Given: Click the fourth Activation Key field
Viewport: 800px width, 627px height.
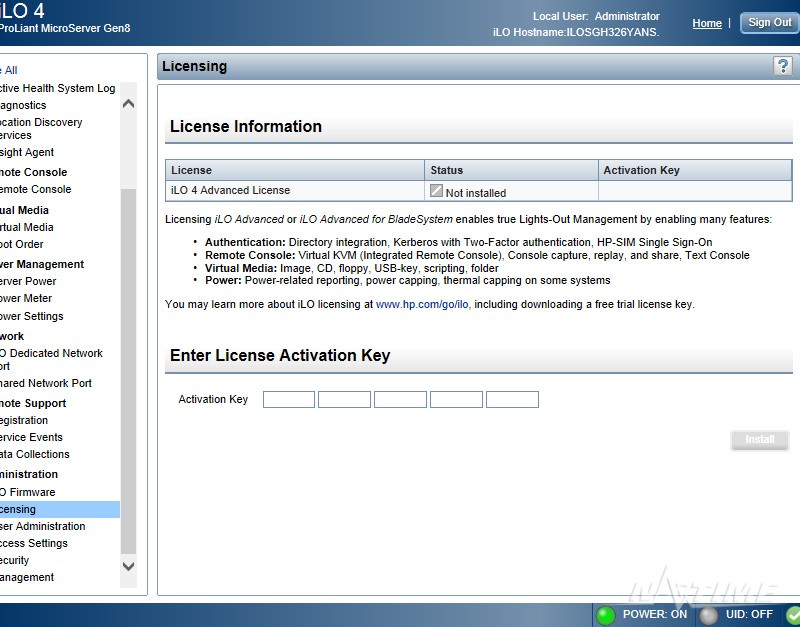Looking at the screenshot, I should pos(456,399).
